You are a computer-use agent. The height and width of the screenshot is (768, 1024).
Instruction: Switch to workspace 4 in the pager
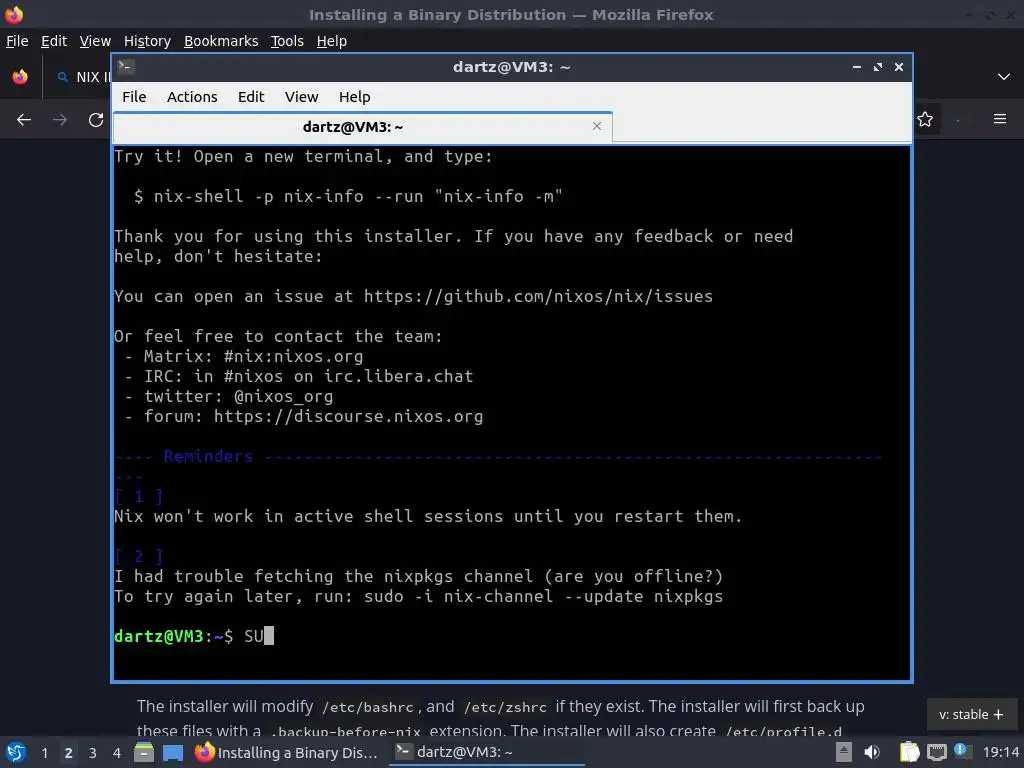(x=117, y=753)
